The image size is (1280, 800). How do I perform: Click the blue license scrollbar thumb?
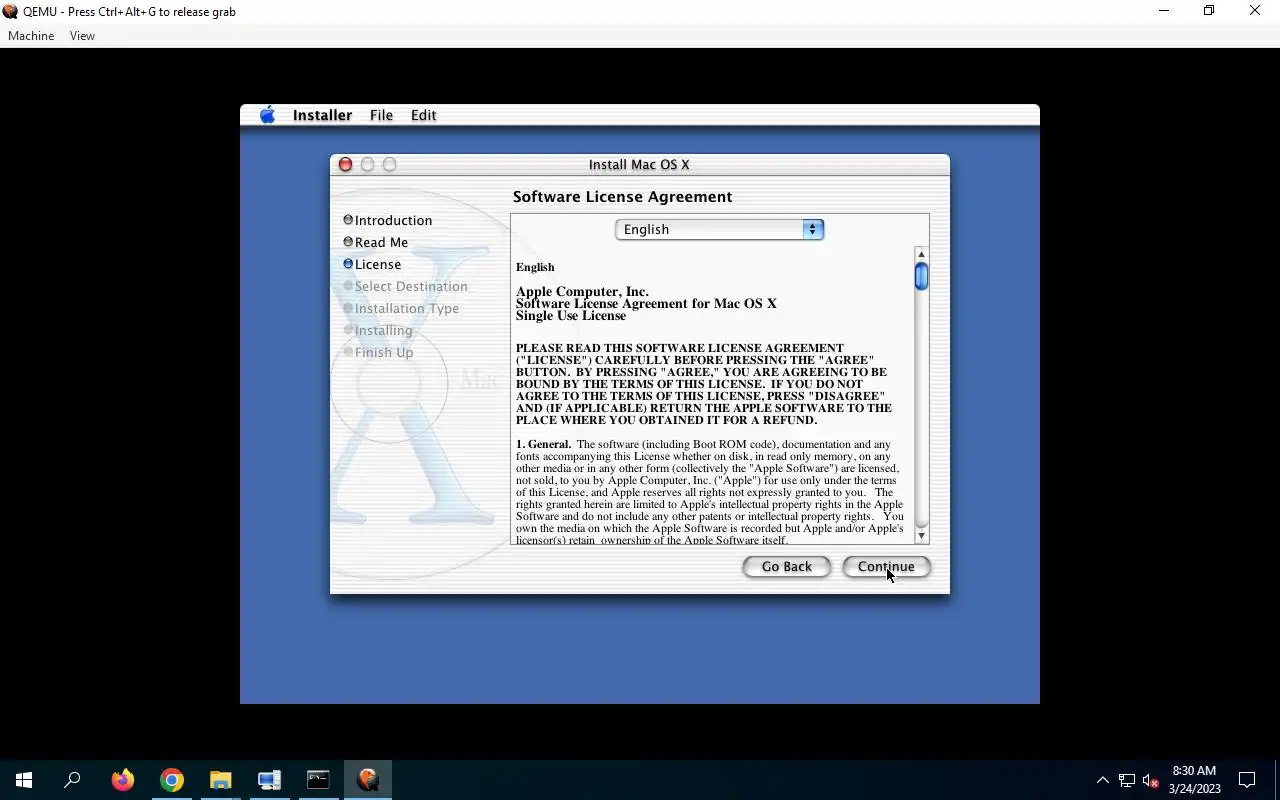tap(921, 276)
